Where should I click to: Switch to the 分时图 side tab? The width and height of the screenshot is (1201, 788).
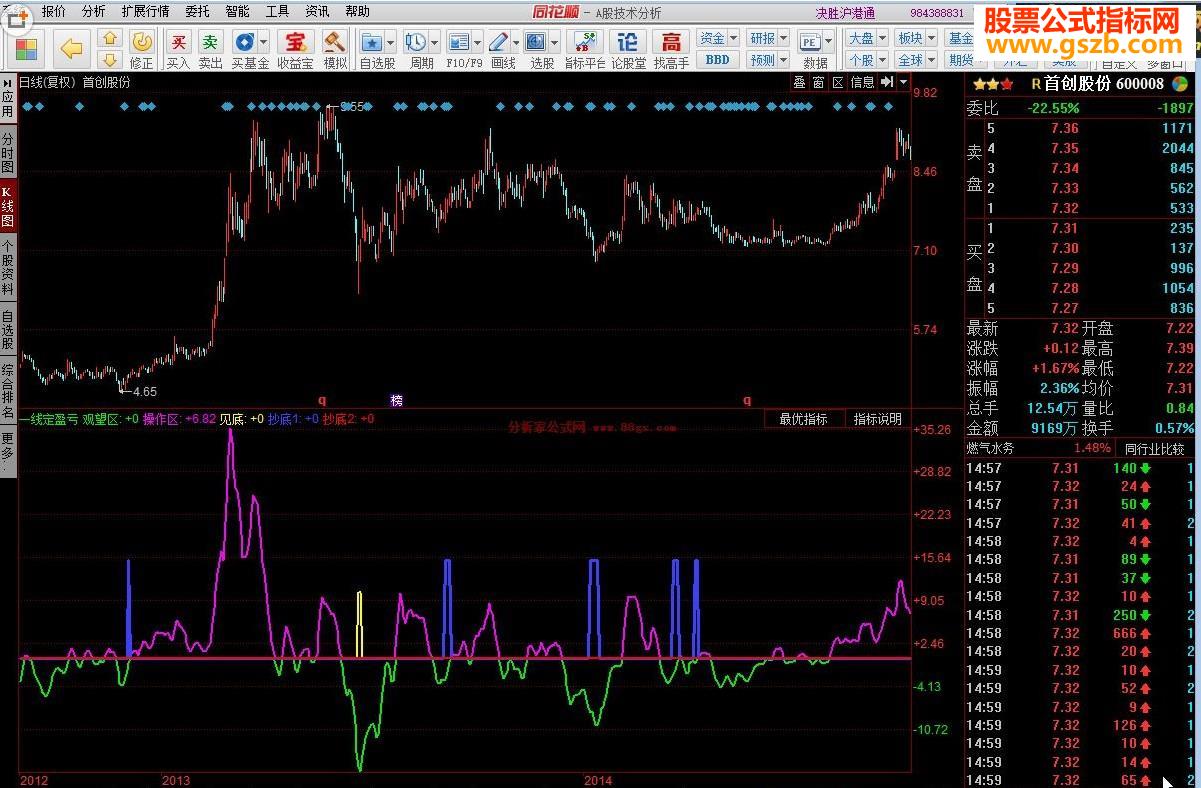pyautogui.click(x=8, y=152)
